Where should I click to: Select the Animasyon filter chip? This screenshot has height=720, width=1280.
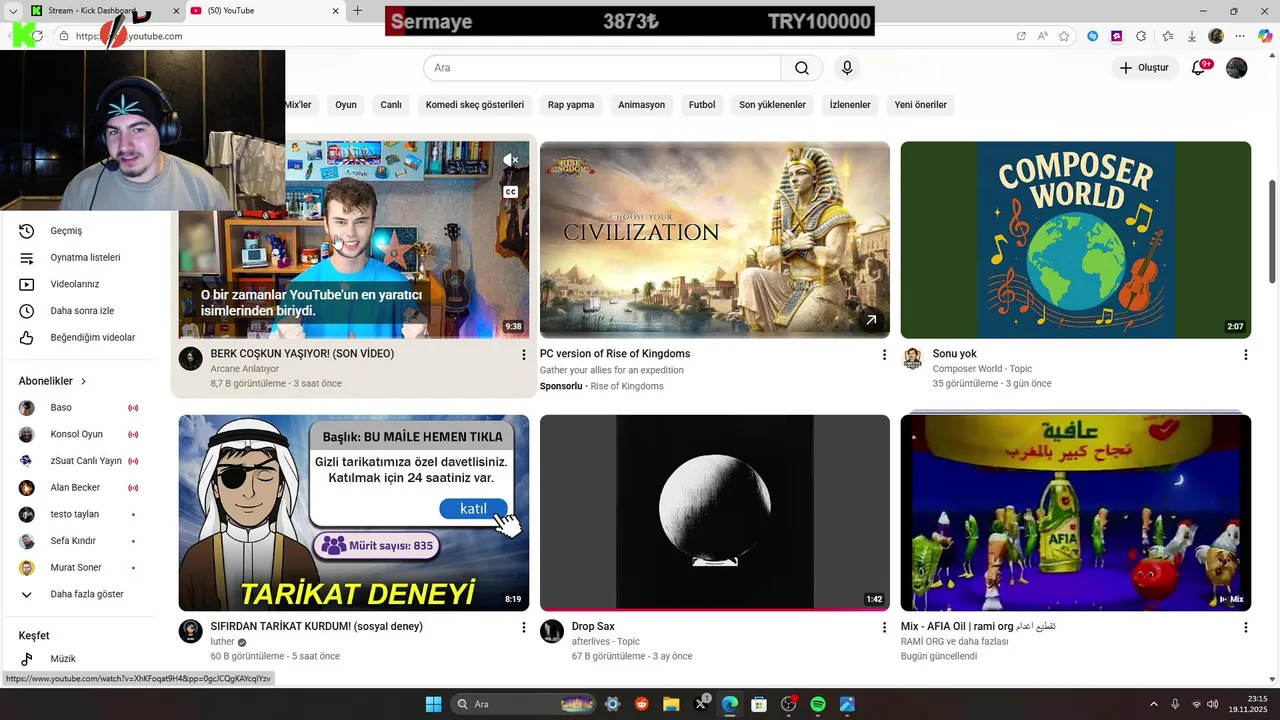pyautogui.click(x=641, y=105)
